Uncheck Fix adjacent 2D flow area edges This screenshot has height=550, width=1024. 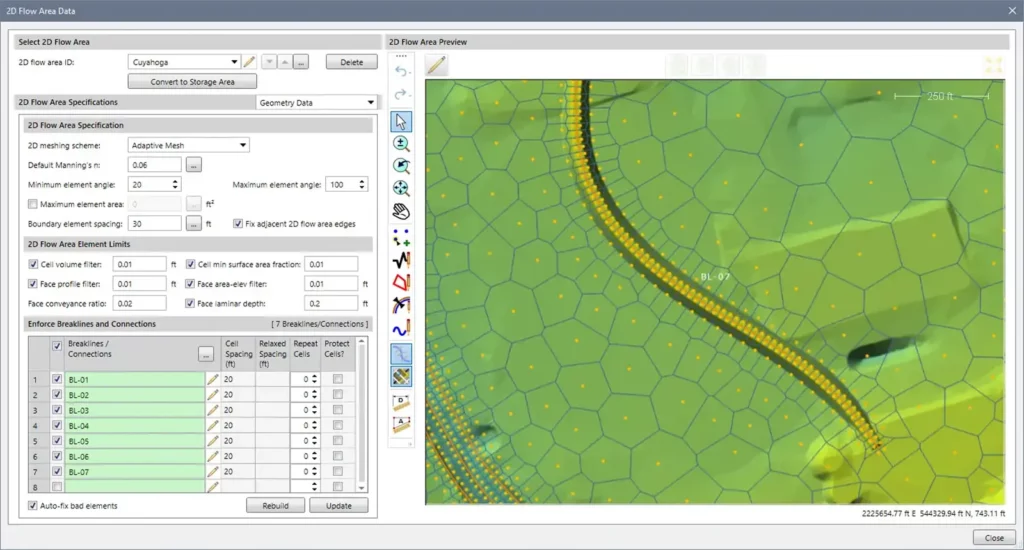pyautogui.click(x=237, y=224)
